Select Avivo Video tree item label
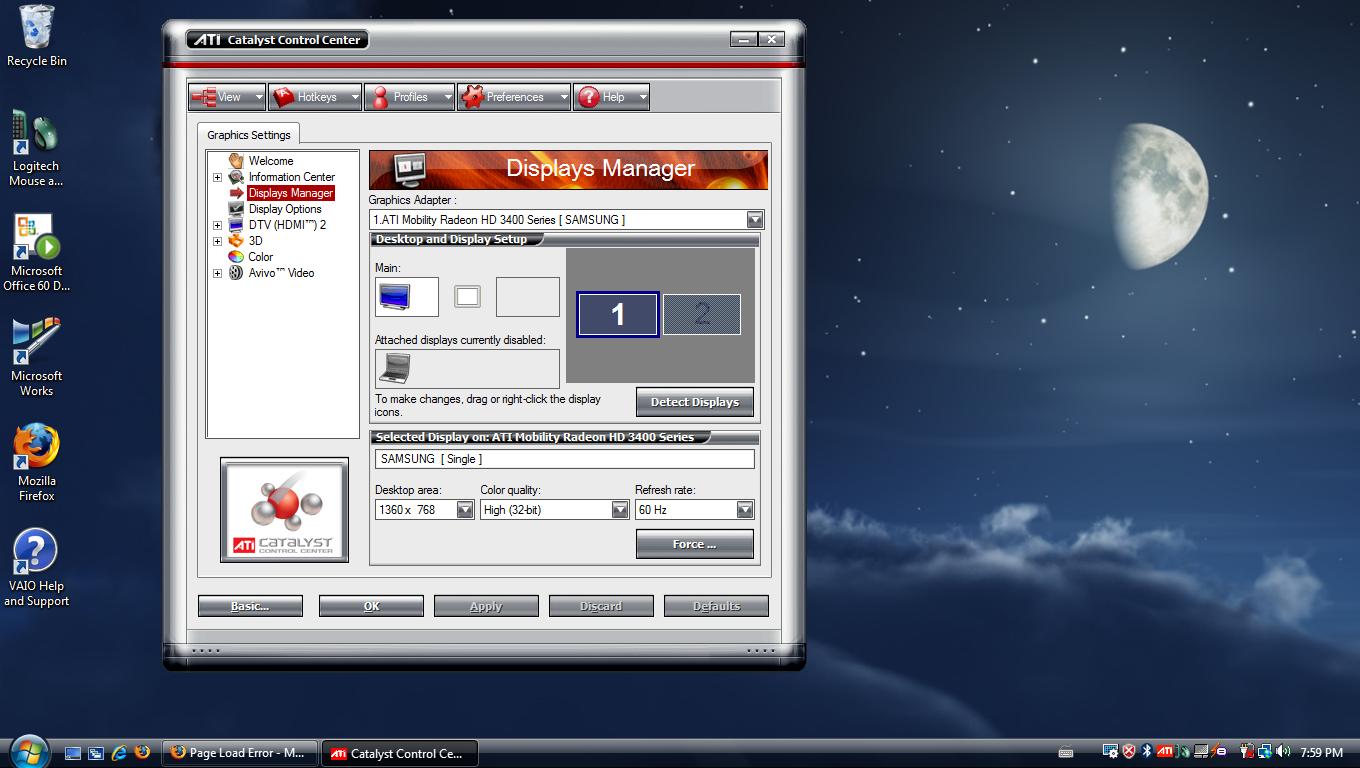The height and width of the screenshot is (768, 1360). point(281,273)
